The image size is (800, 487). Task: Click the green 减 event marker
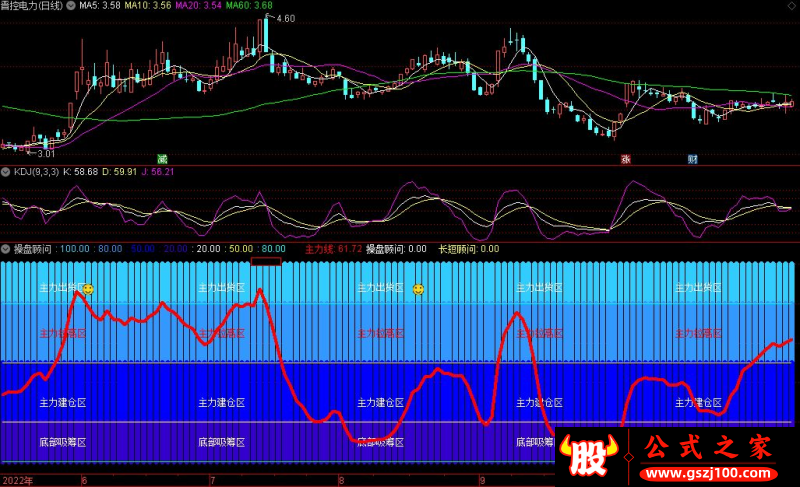[163, 159]
